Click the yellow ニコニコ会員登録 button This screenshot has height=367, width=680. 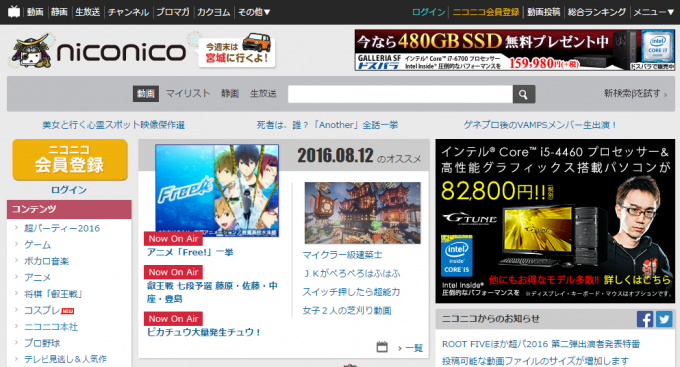70,160
